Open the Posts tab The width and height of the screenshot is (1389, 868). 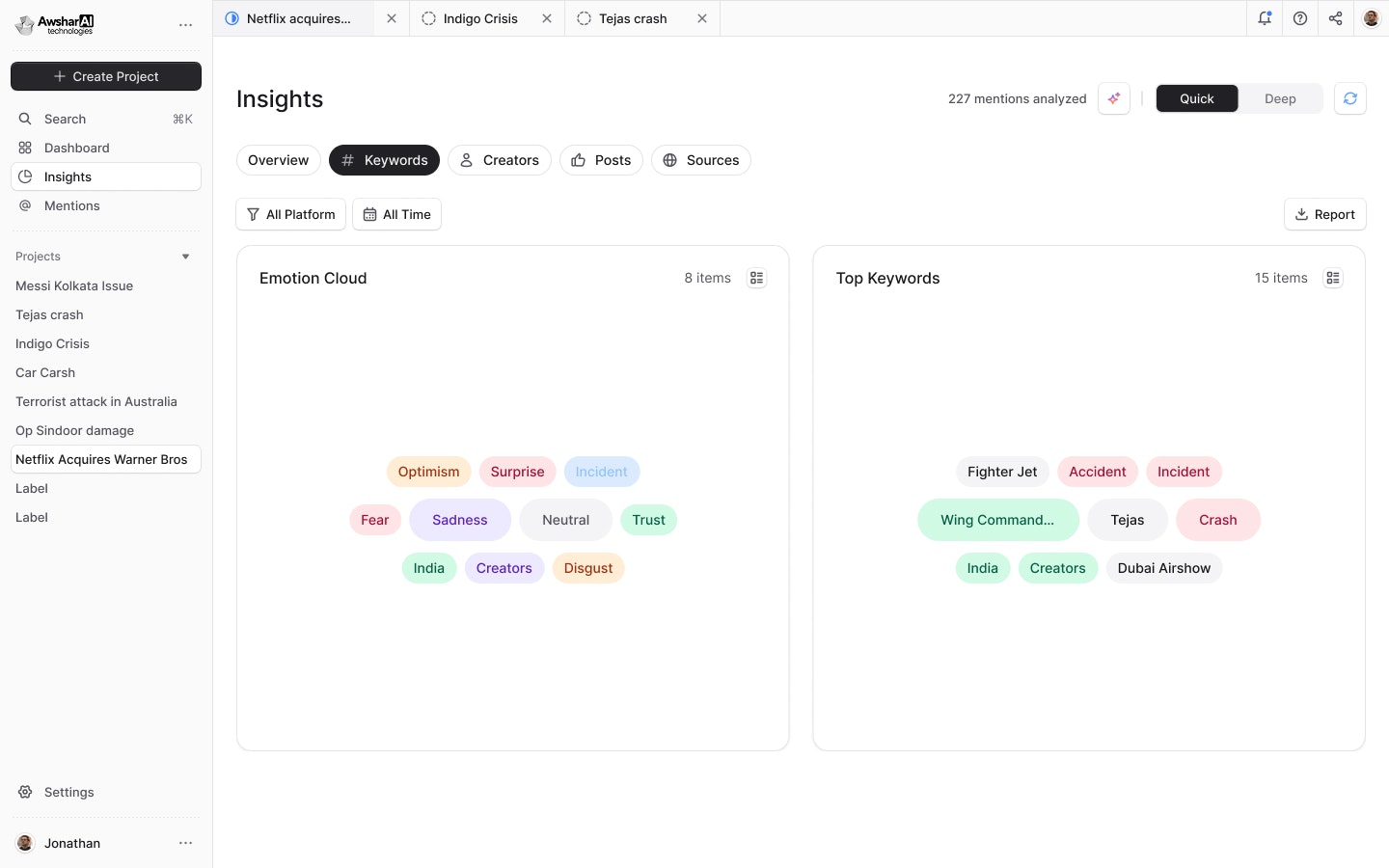point(601,160)
